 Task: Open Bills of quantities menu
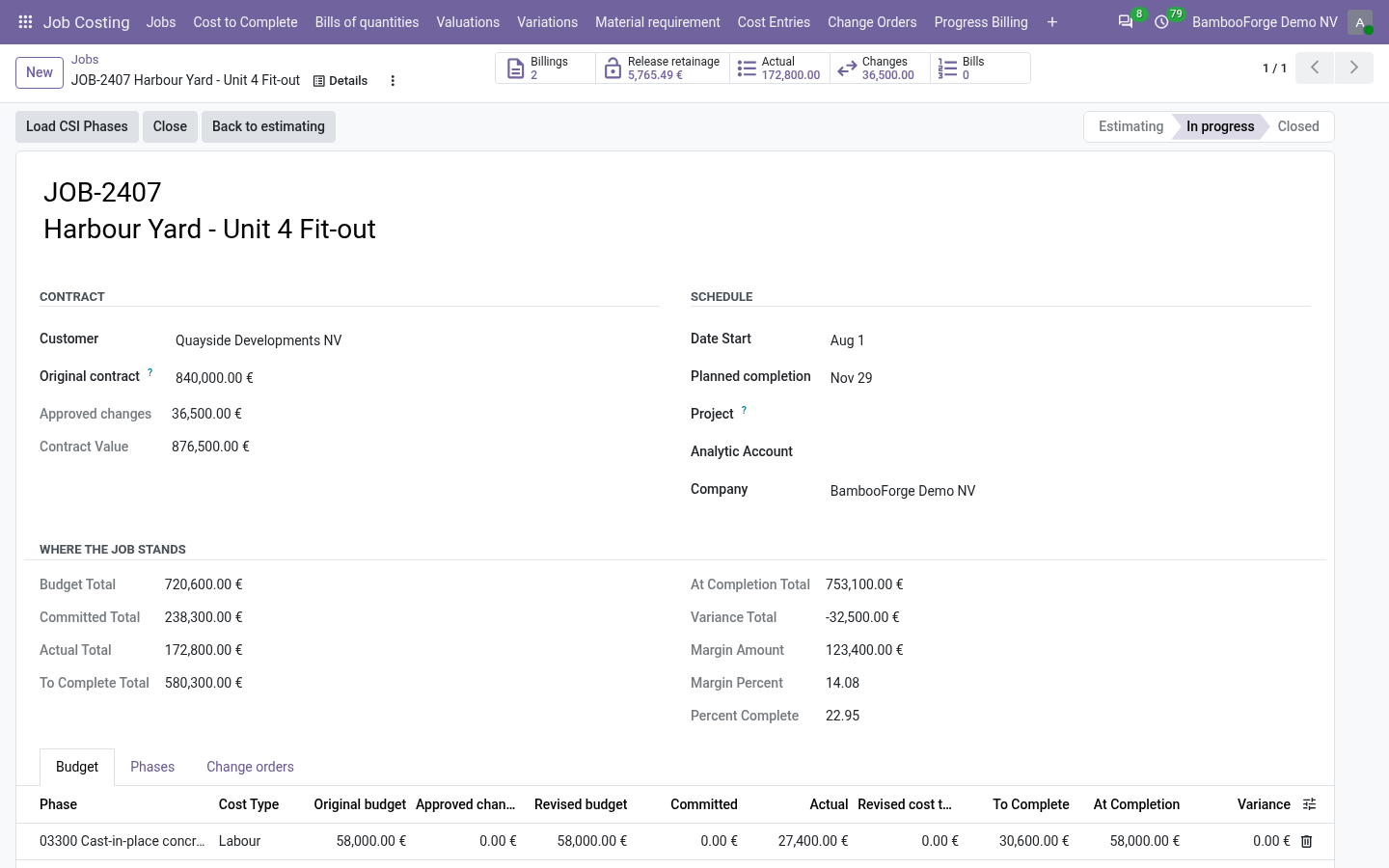[367, 22]
